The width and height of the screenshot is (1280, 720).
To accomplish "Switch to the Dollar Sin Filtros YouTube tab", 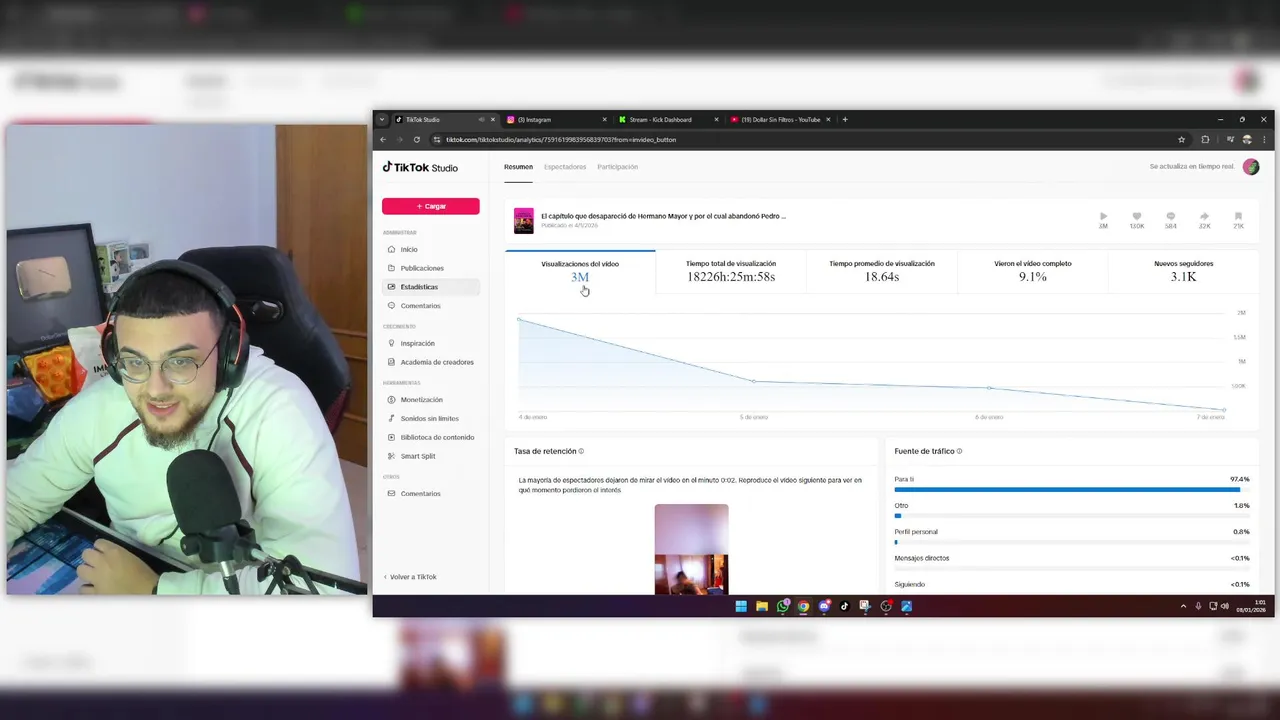I will [781, 120].
